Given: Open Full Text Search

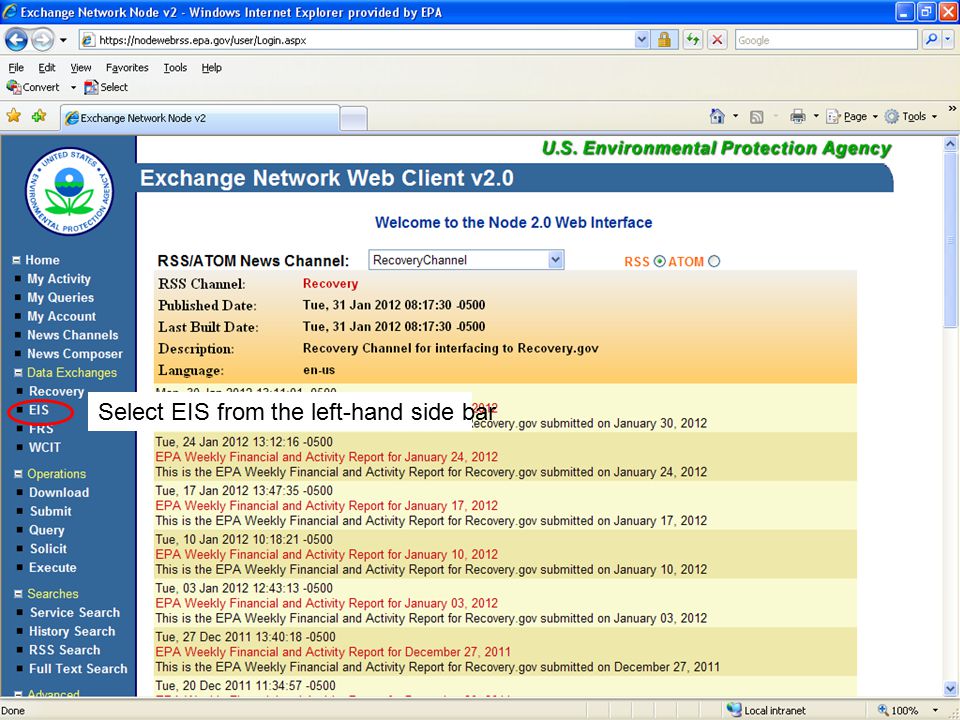Looking at the screenshot, I should (78, 669).
